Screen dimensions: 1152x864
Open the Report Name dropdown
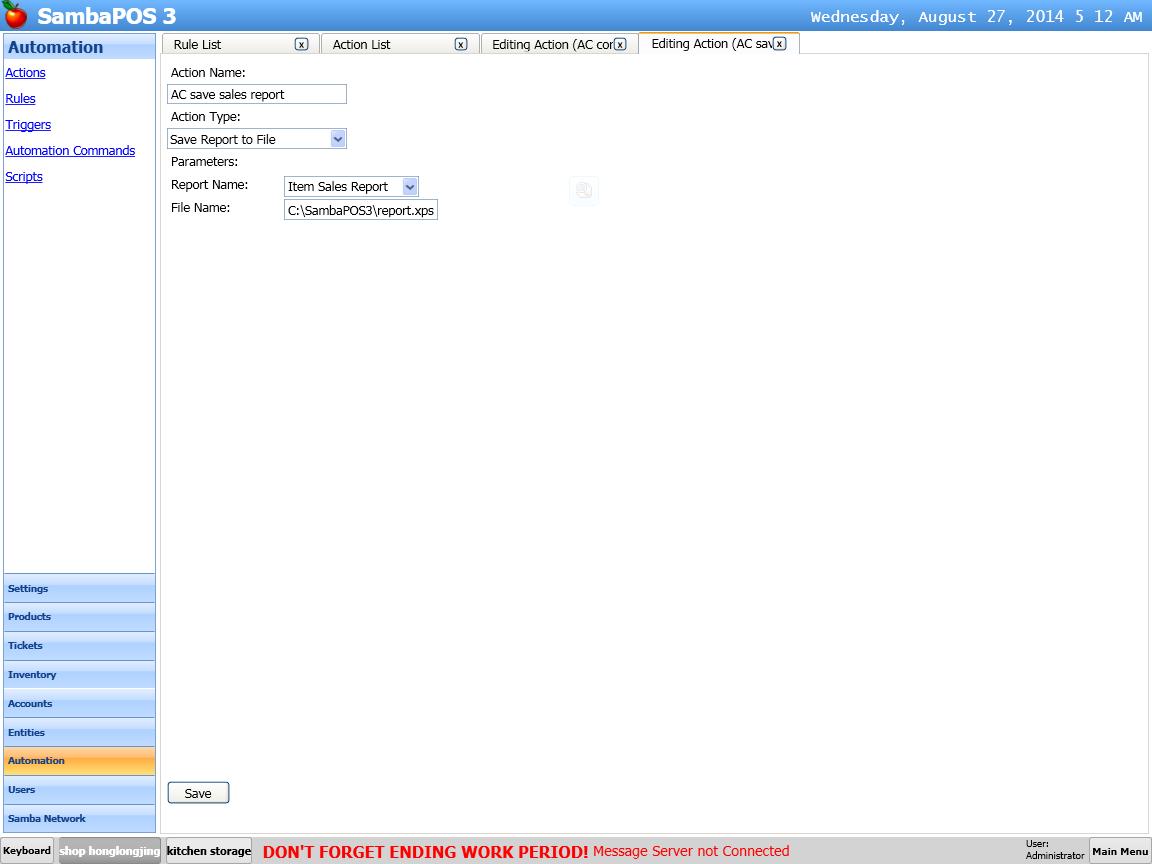coord(408,186)
